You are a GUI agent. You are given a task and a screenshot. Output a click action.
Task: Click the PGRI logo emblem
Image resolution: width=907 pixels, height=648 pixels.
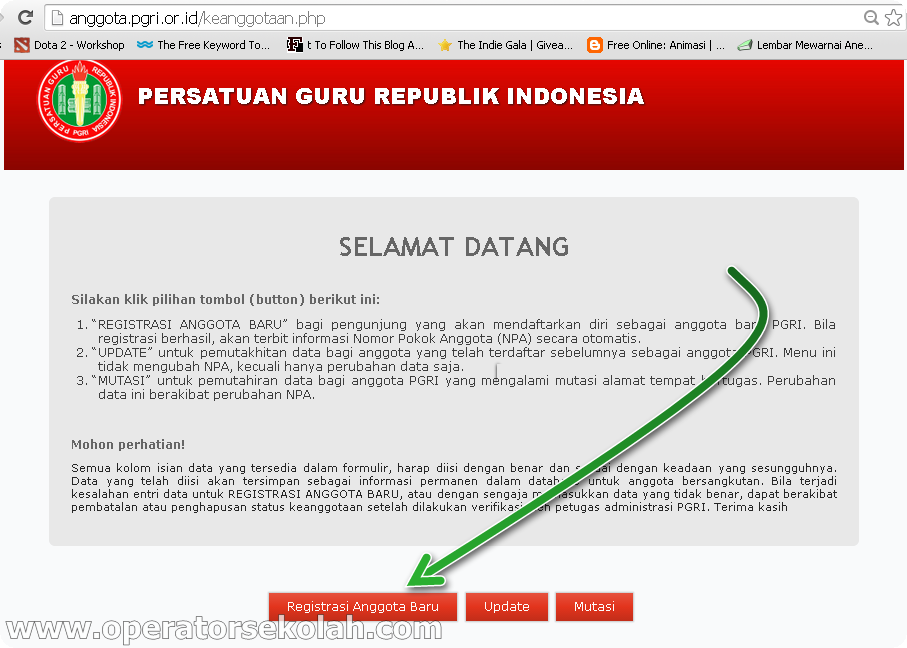[80, 101]
